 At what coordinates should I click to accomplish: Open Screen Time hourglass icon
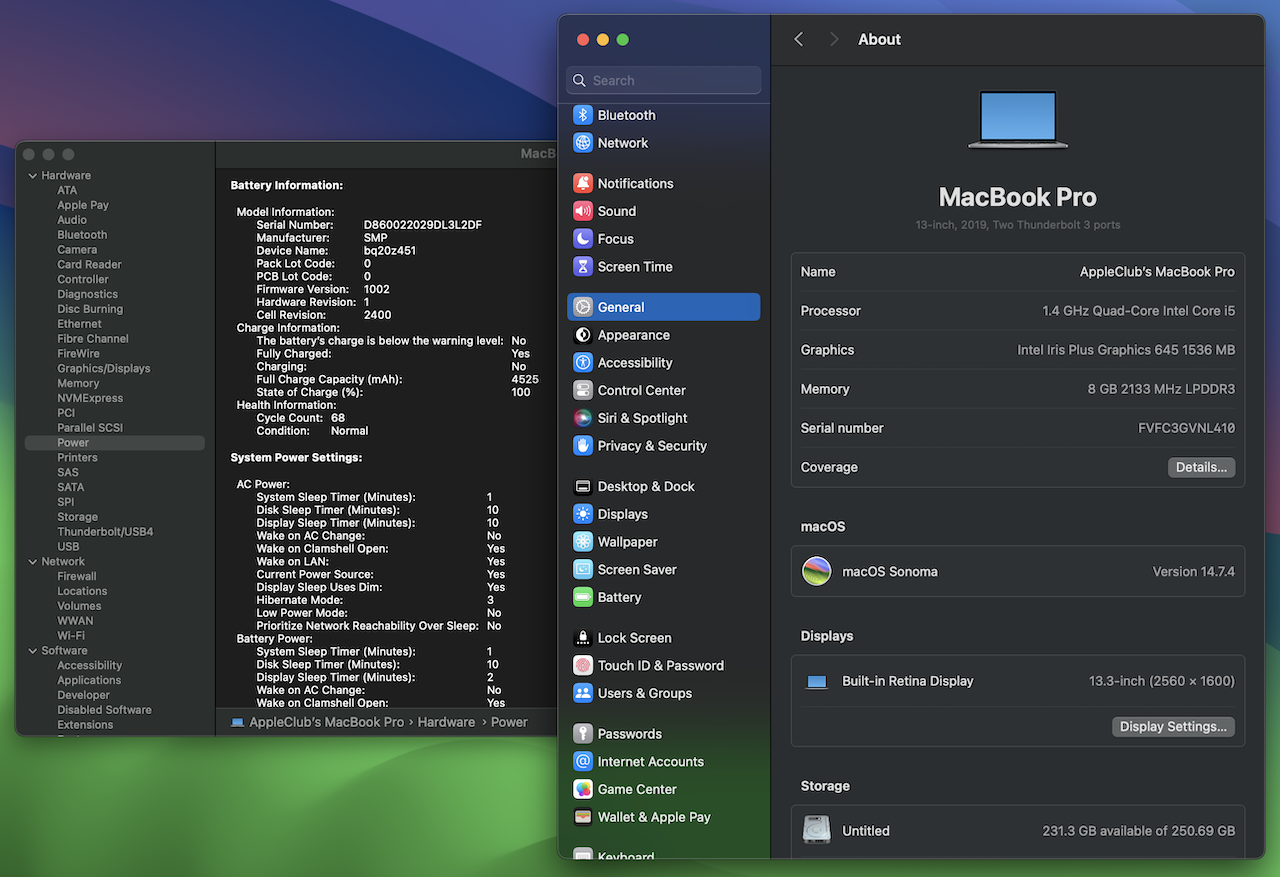click(x=583, y=267)
